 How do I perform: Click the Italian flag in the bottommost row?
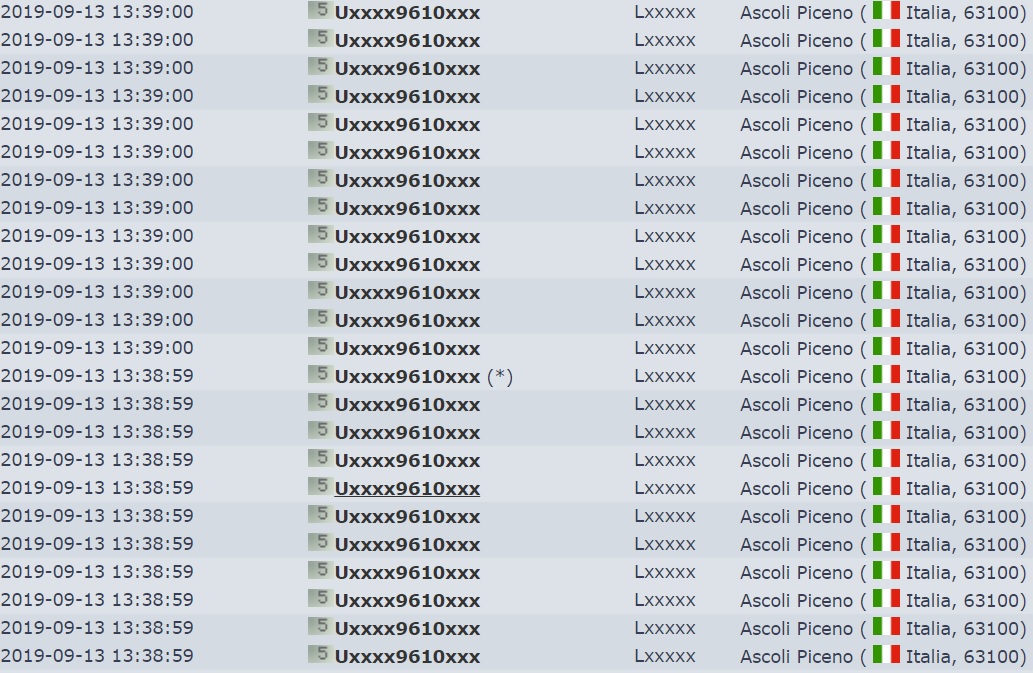[x=886, y=655]
